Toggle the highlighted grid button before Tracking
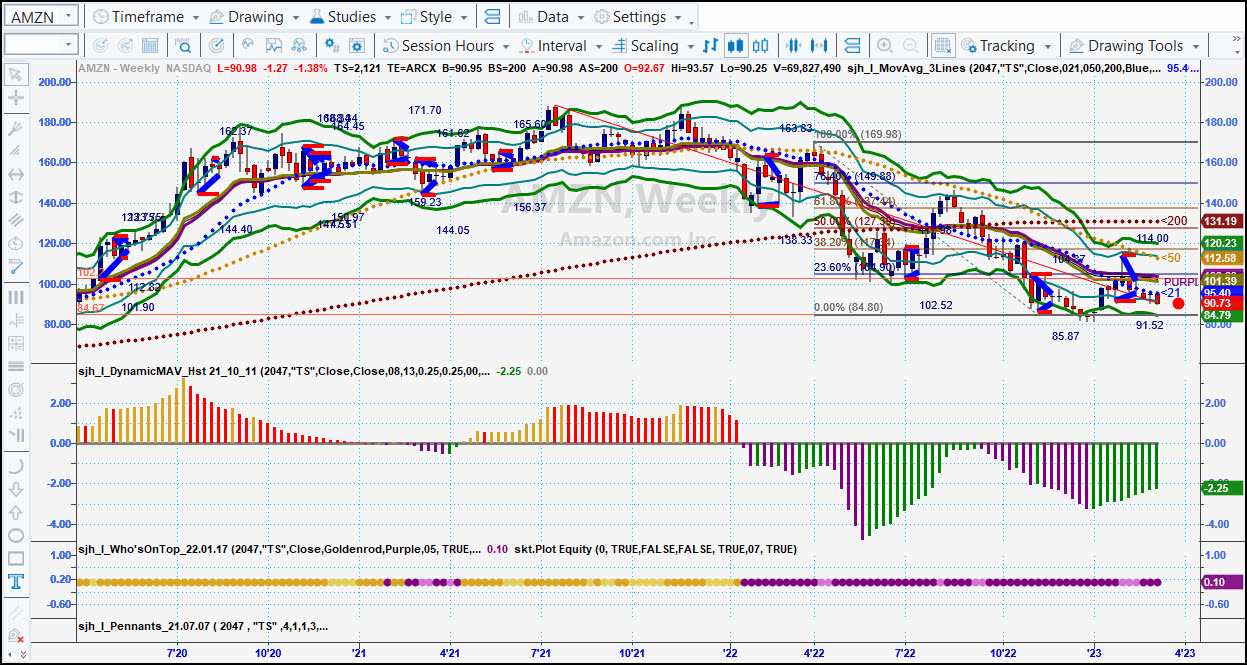Screen dimensions: 1247x665 [942, 45]
